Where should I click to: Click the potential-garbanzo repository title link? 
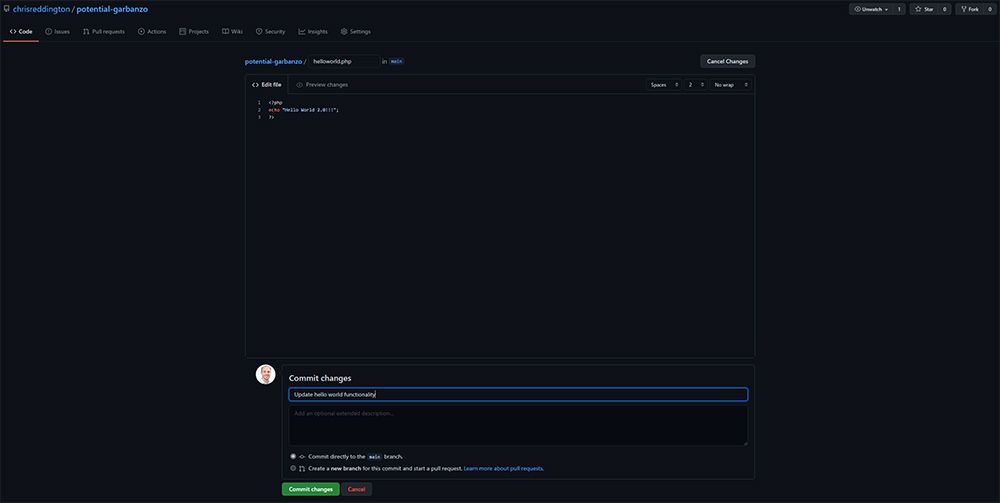tap(112, 9)
